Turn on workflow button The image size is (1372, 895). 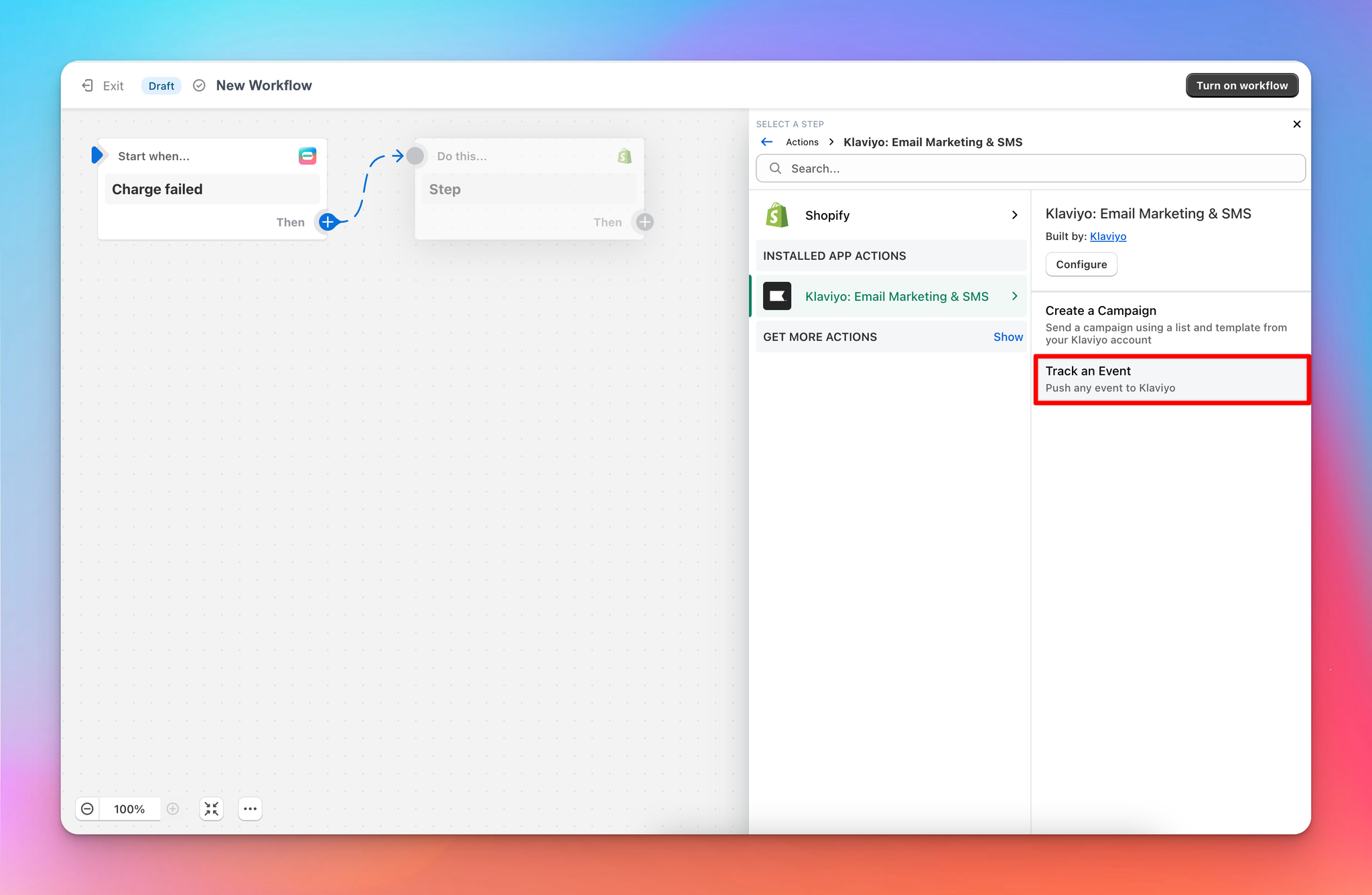point(1242,86)
